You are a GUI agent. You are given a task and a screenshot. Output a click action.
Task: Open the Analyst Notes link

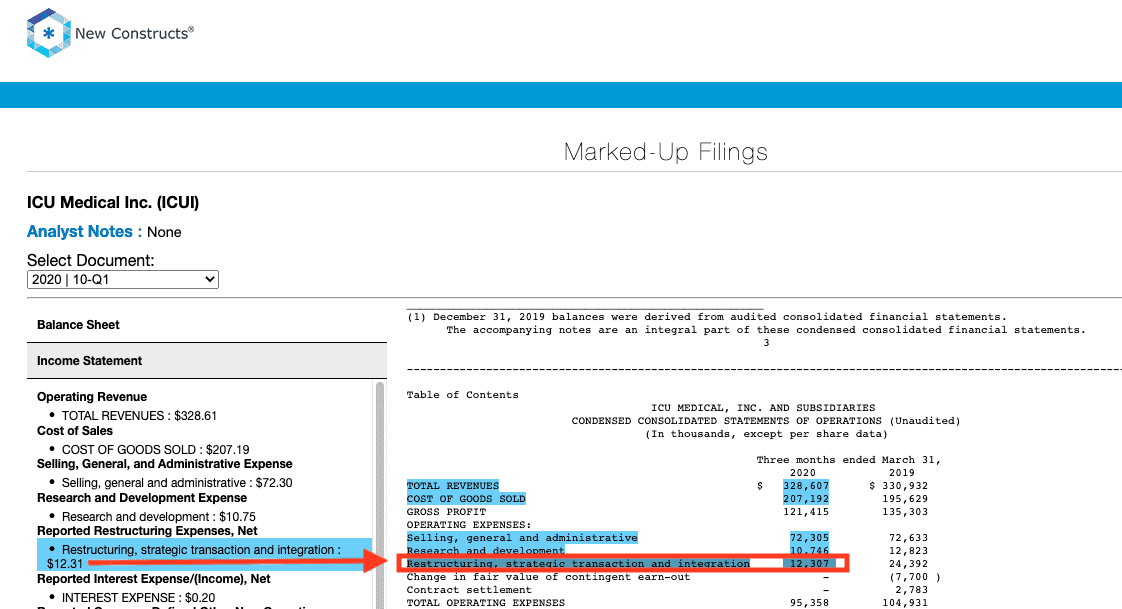click(79, 232)
